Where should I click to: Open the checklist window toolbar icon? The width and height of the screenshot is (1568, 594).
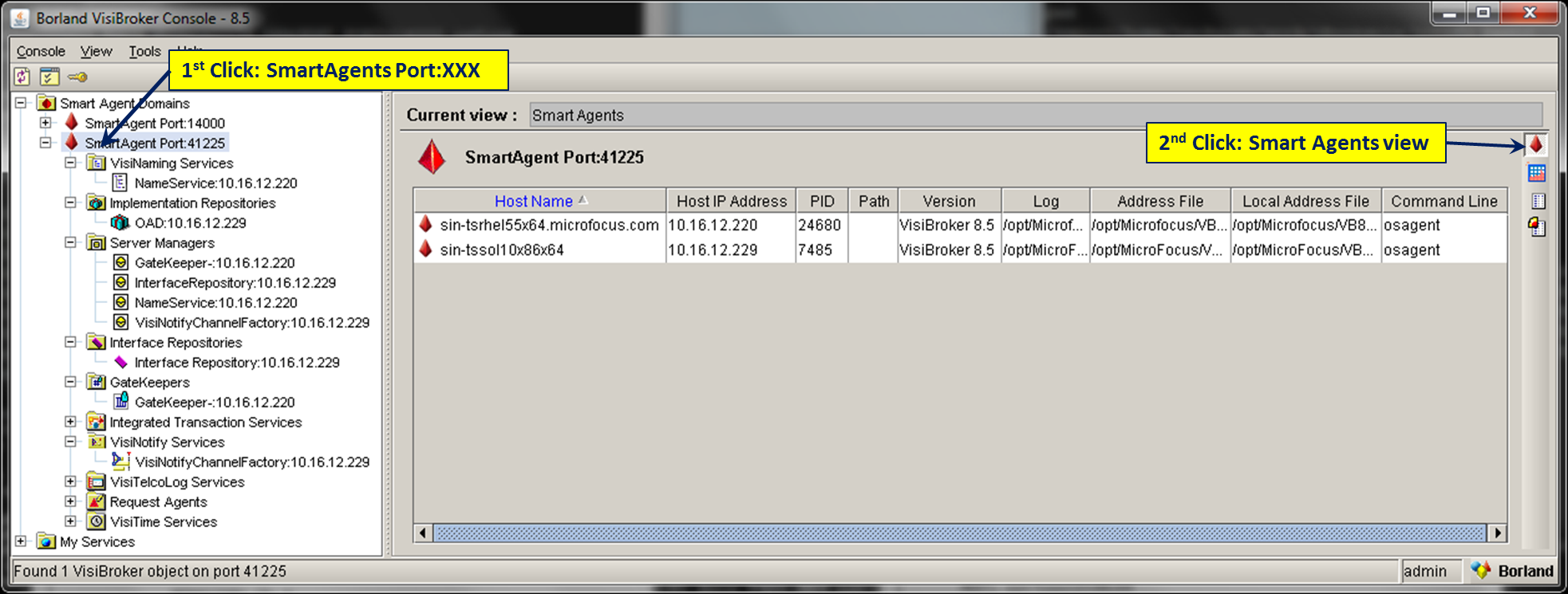[49, 77]
